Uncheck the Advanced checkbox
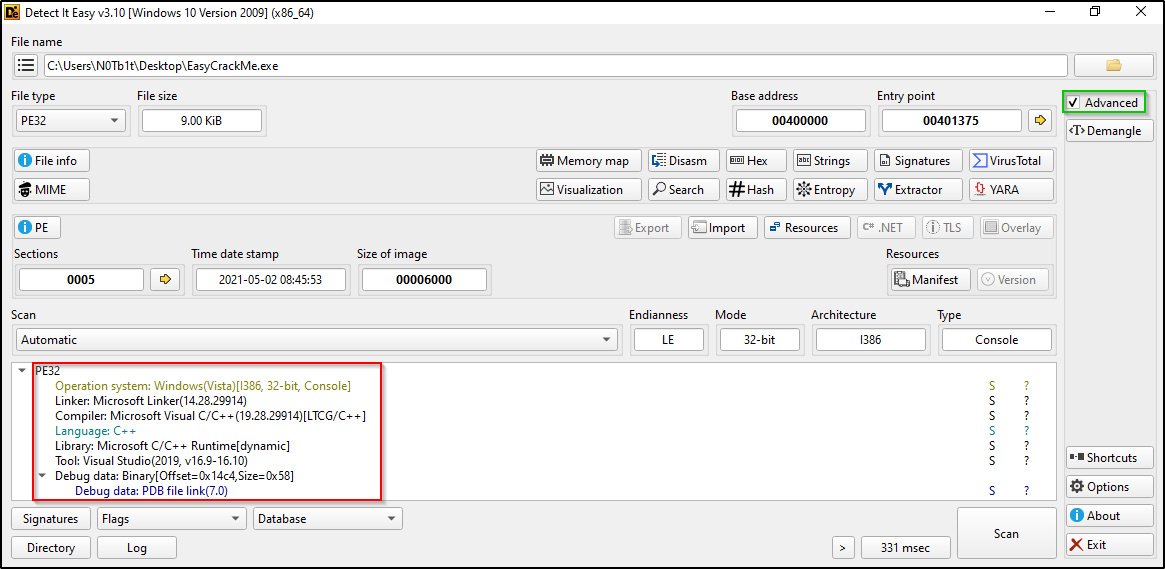 [1074, 103]
